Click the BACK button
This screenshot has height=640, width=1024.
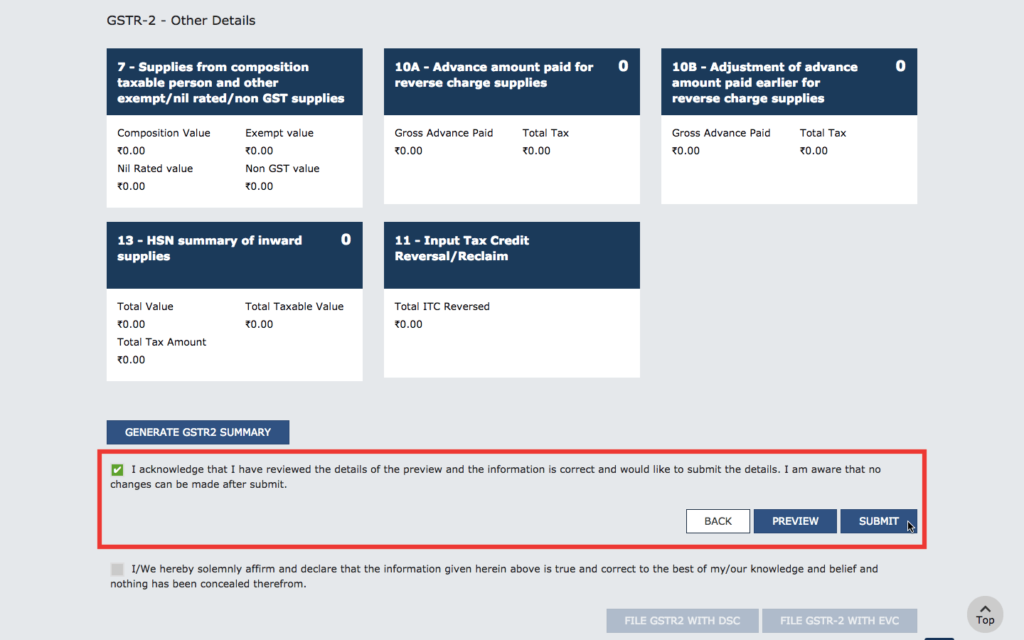pos(717,521)
